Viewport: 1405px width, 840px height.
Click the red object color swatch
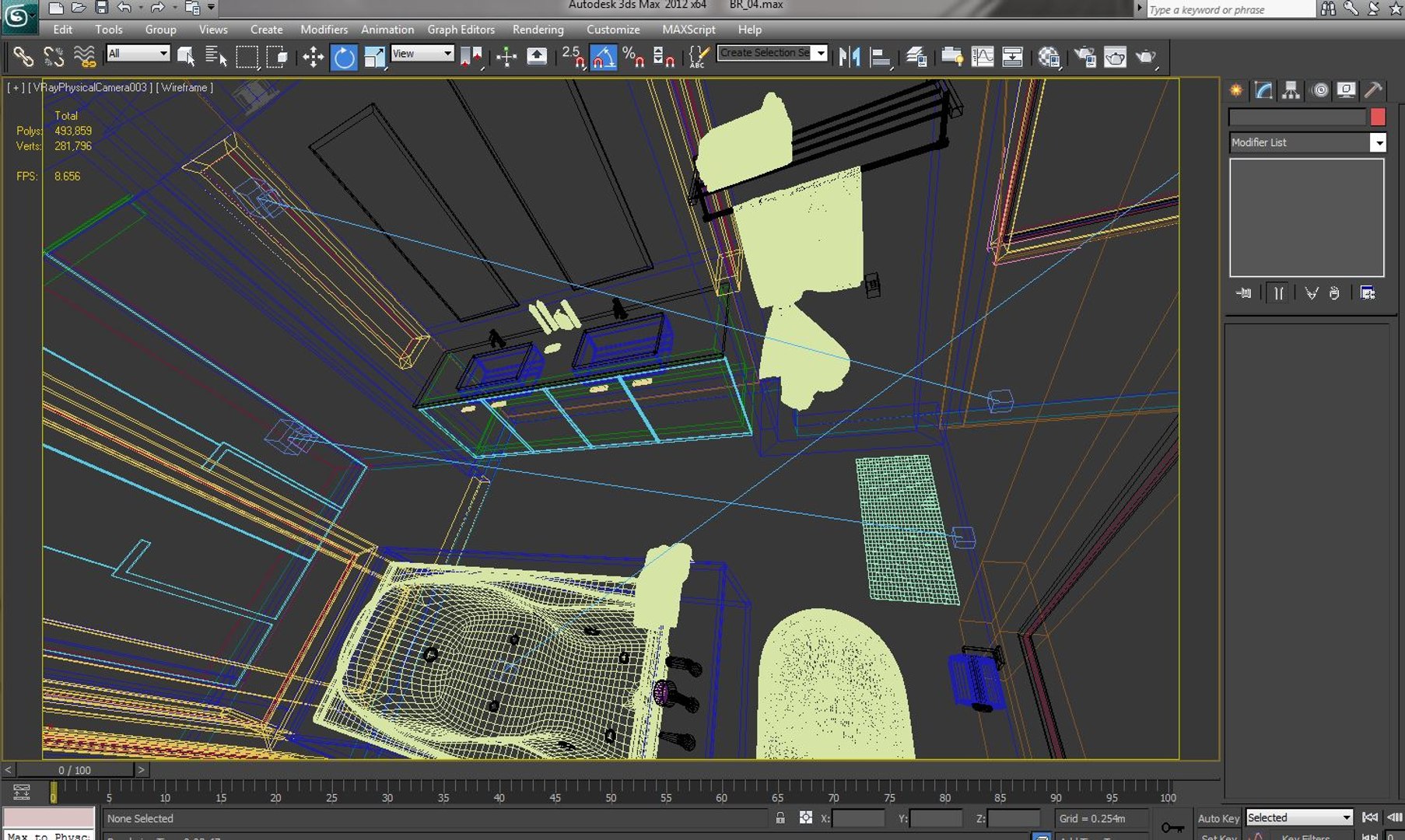click(x=1378, y=117)
